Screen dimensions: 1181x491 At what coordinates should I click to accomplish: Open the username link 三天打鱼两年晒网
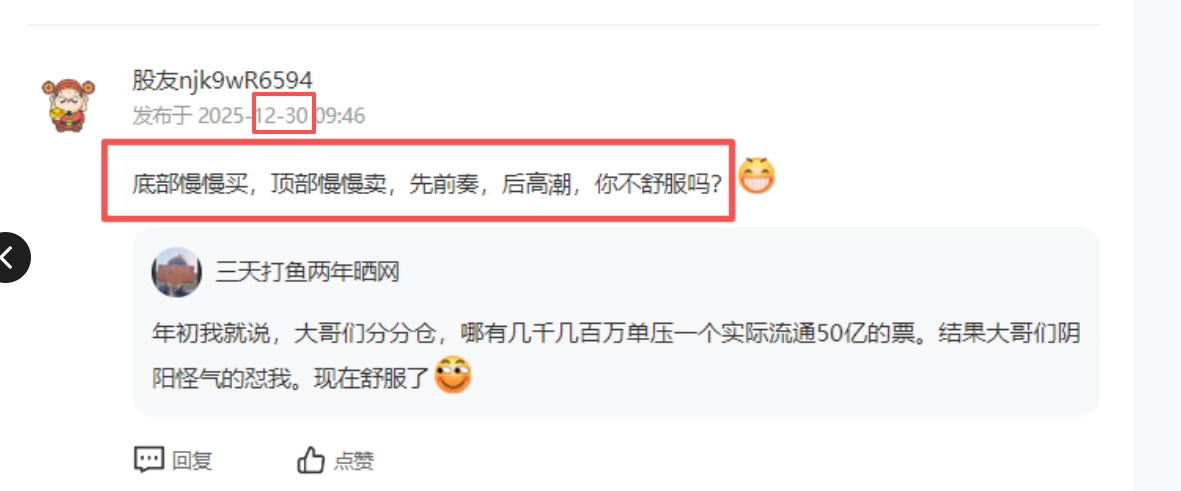tap(307, 272)
